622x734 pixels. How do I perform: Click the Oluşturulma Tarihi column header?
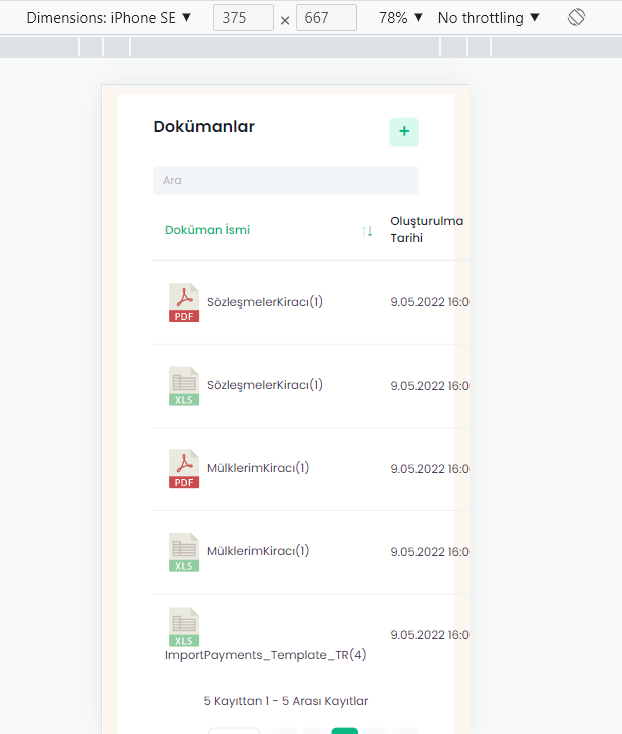(427, 229)
